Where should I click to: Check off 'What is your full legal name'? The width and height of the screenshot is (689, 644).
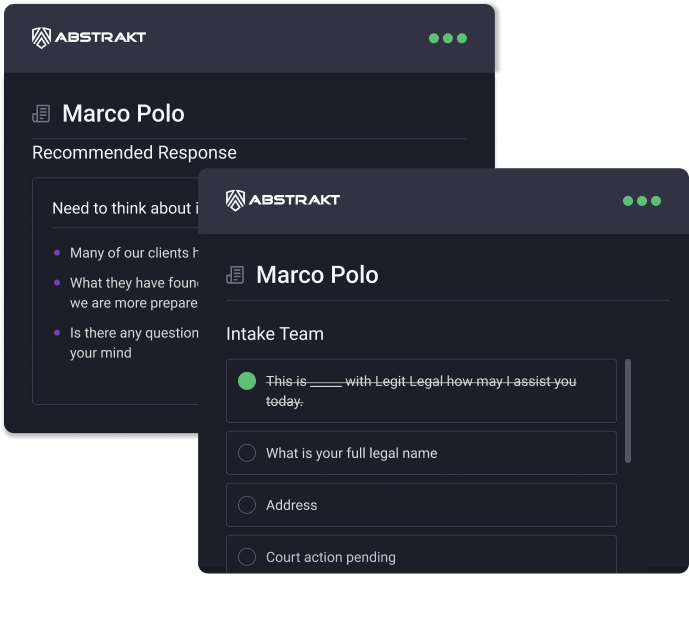tap(247, 453)
